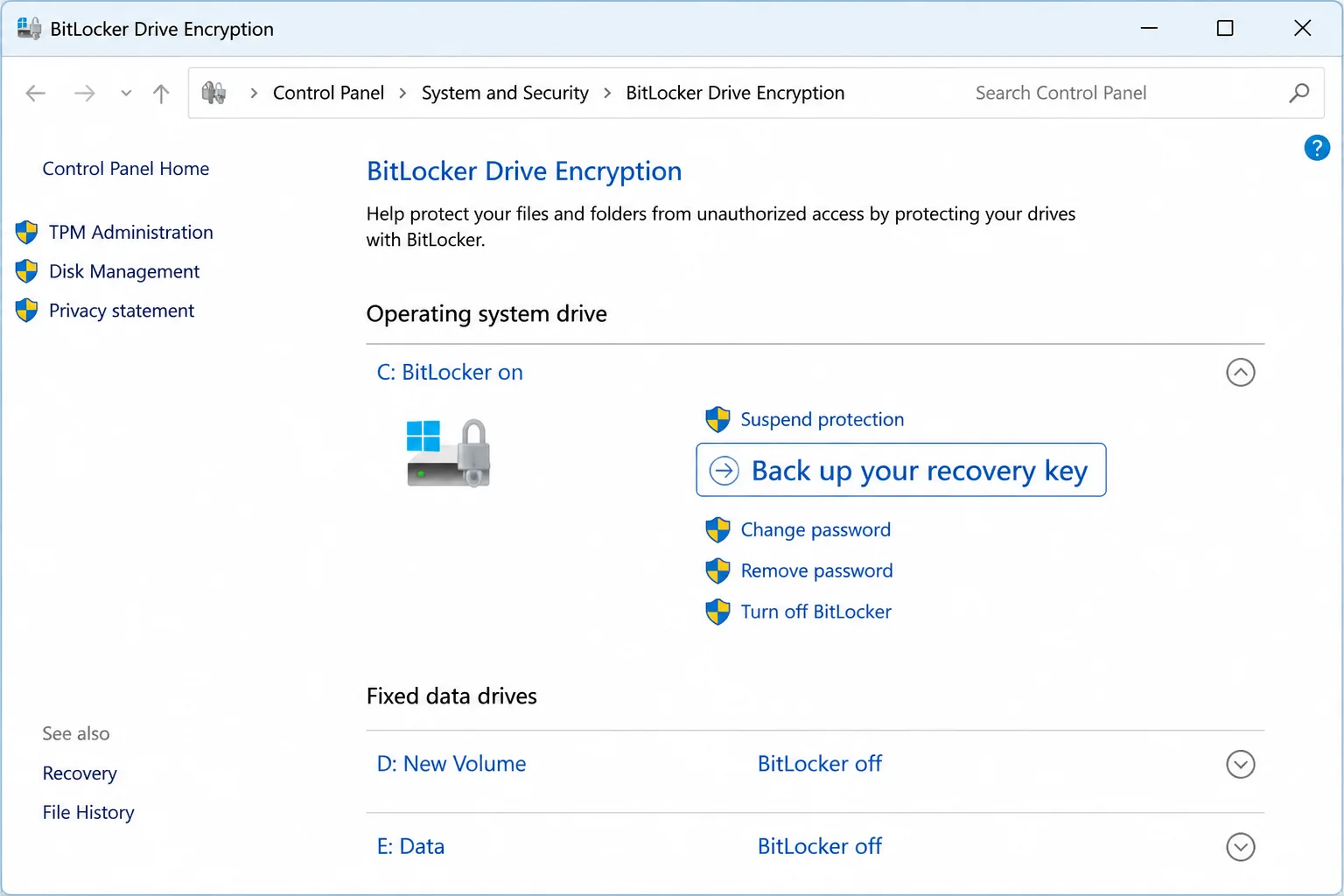
Task: Open chevron after Control Panel breadcrumb
Action: [x=402, y=93]
